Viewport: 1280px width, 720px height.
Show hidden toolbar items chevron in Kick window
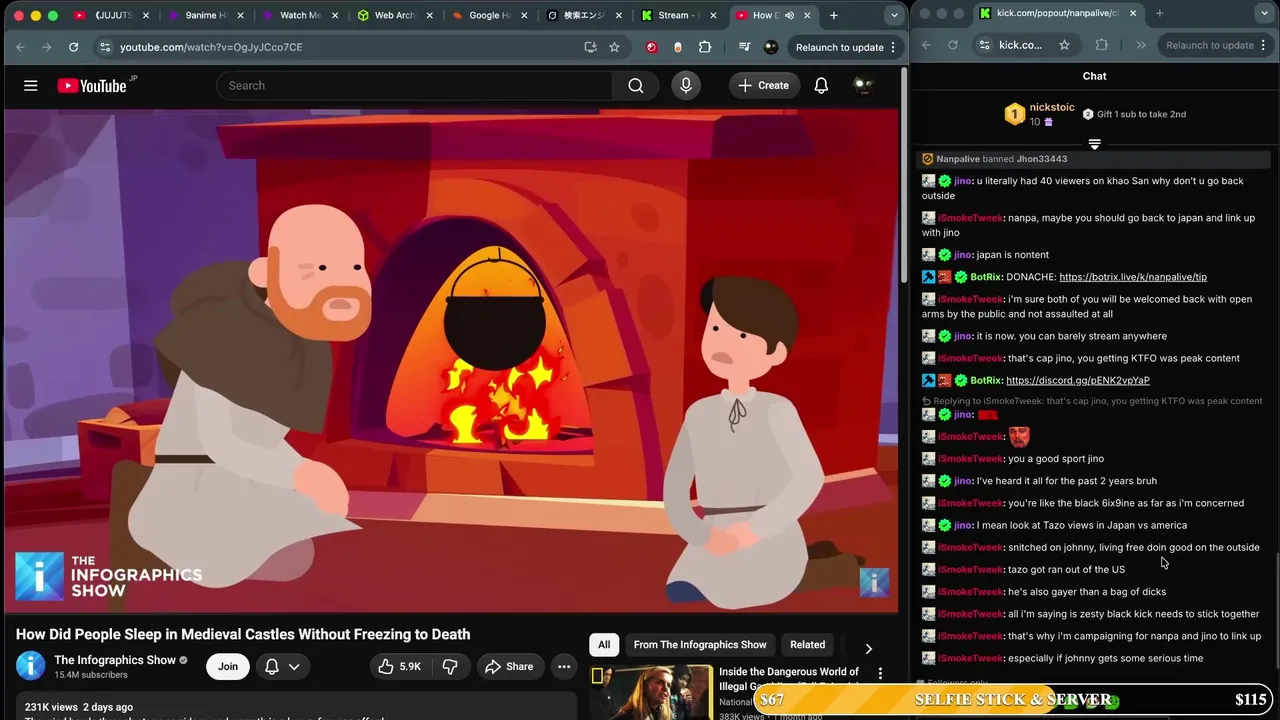pyautogui.click(x=1141, y=45)
